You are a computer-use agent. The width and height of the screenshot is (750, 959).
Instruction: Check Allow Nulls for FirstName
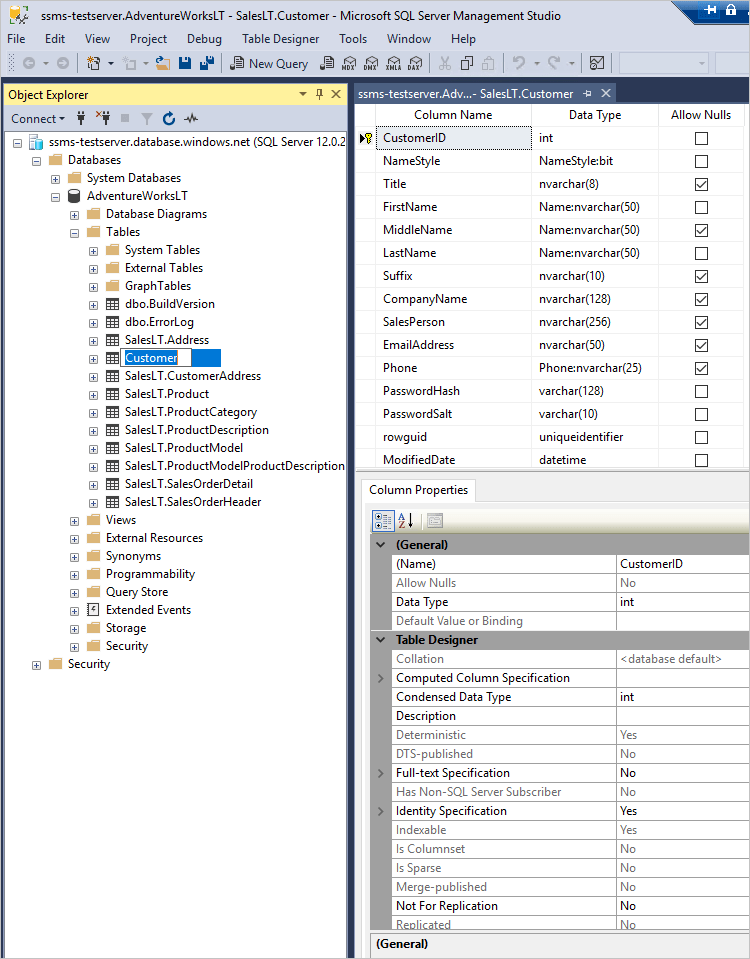(701, 207)
